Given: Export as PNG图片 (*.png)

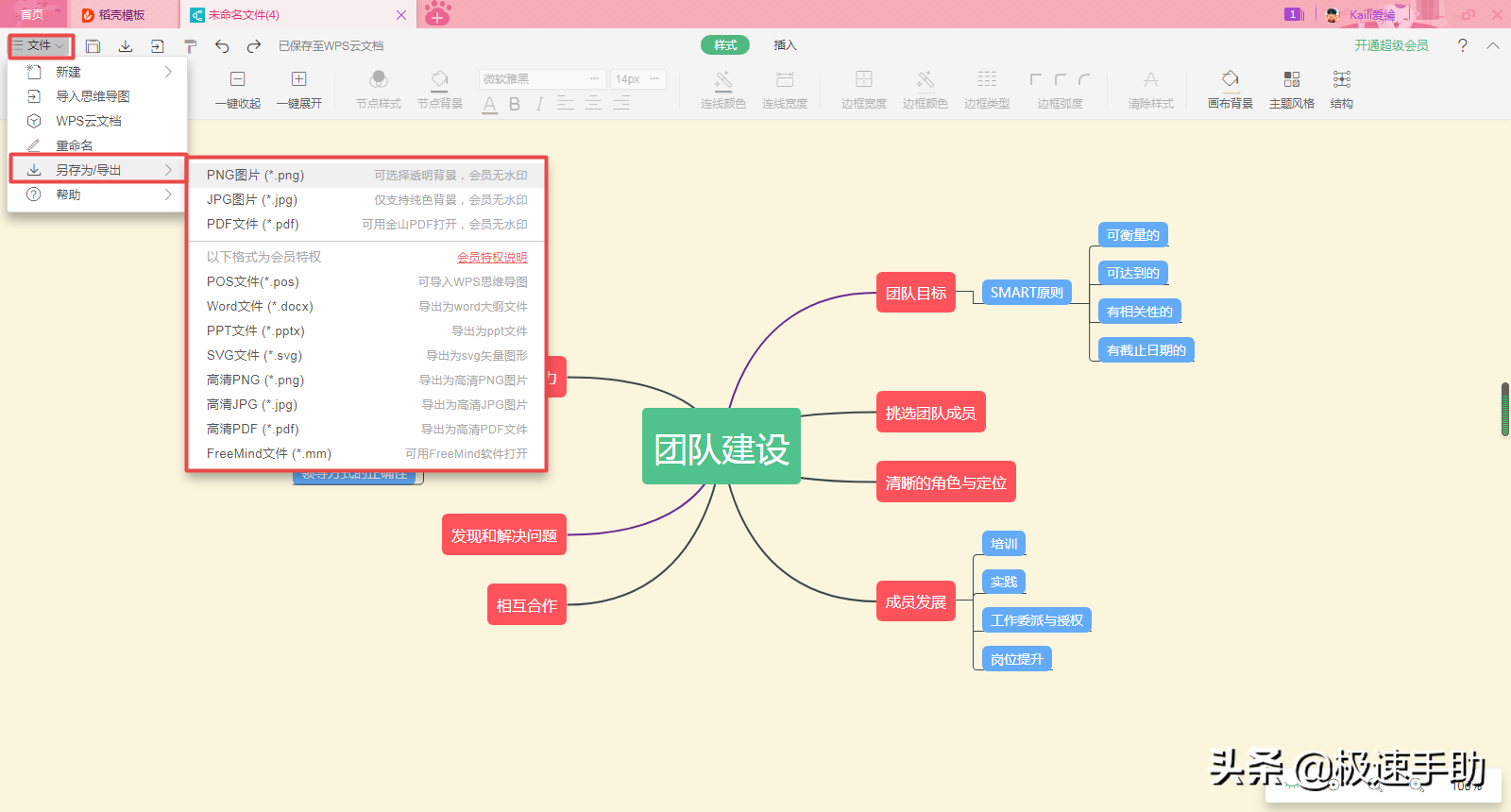Looking at the screenshot, I should tap(367, 176).
